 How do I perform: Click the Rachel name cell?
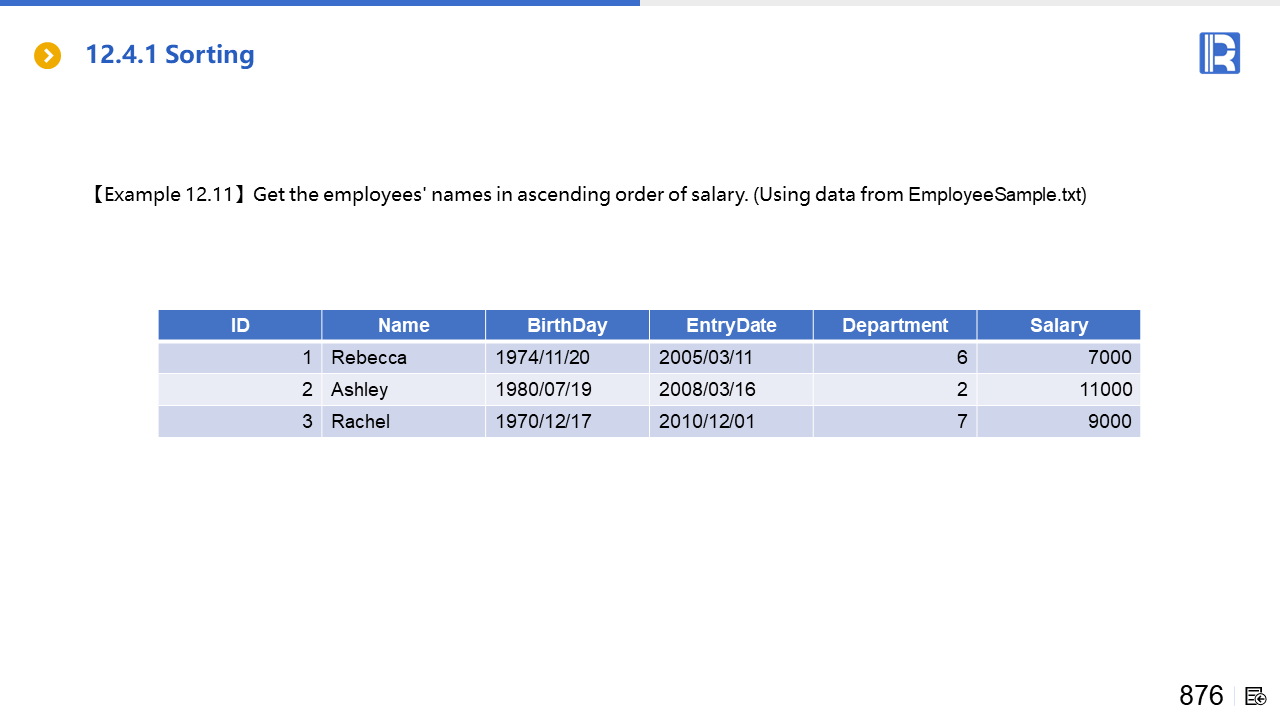point(361,421)
